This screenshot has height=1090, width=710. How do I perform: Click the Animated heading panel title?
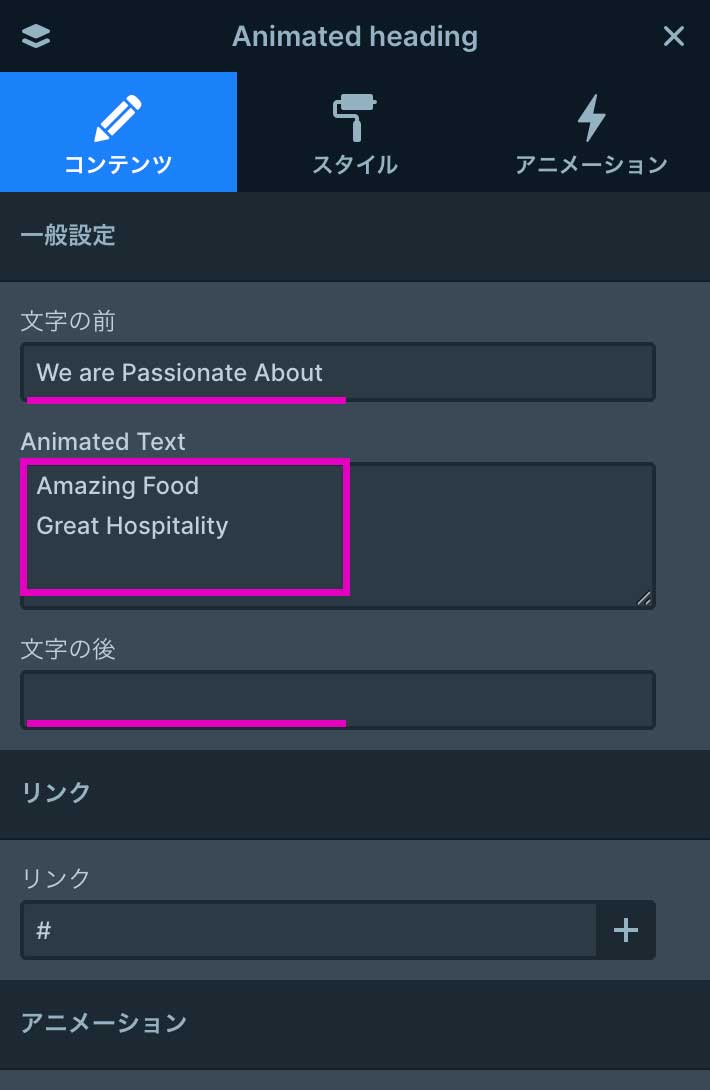[x=355, y=37]
